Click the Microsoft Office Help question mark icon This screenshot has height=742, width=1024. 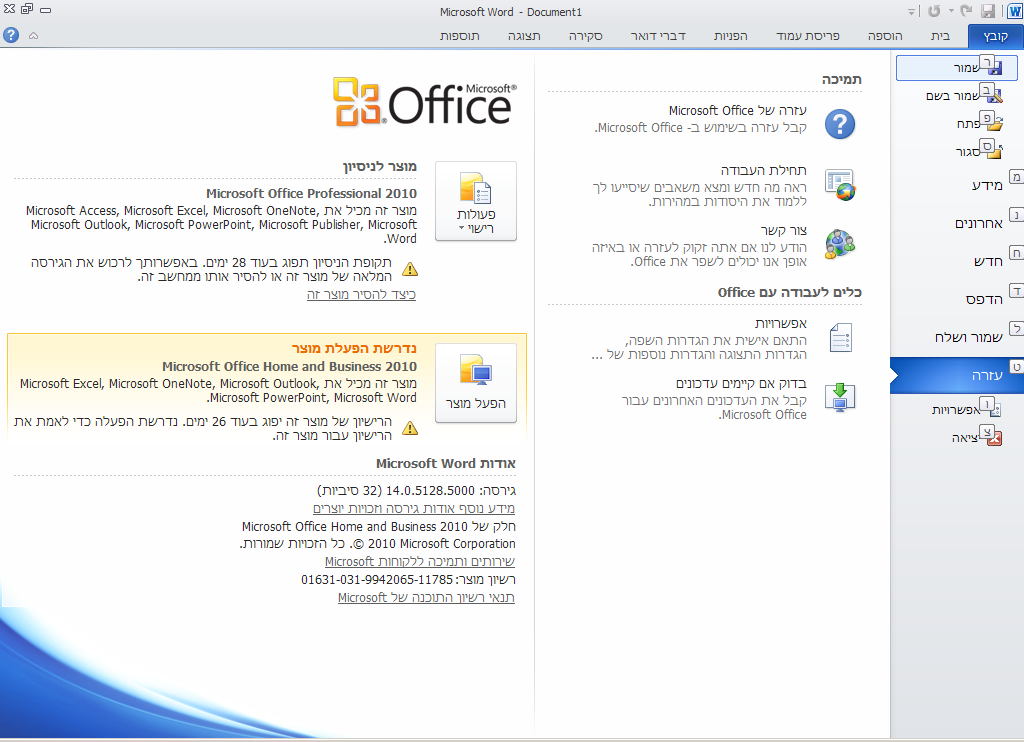[x=840, y=124]
